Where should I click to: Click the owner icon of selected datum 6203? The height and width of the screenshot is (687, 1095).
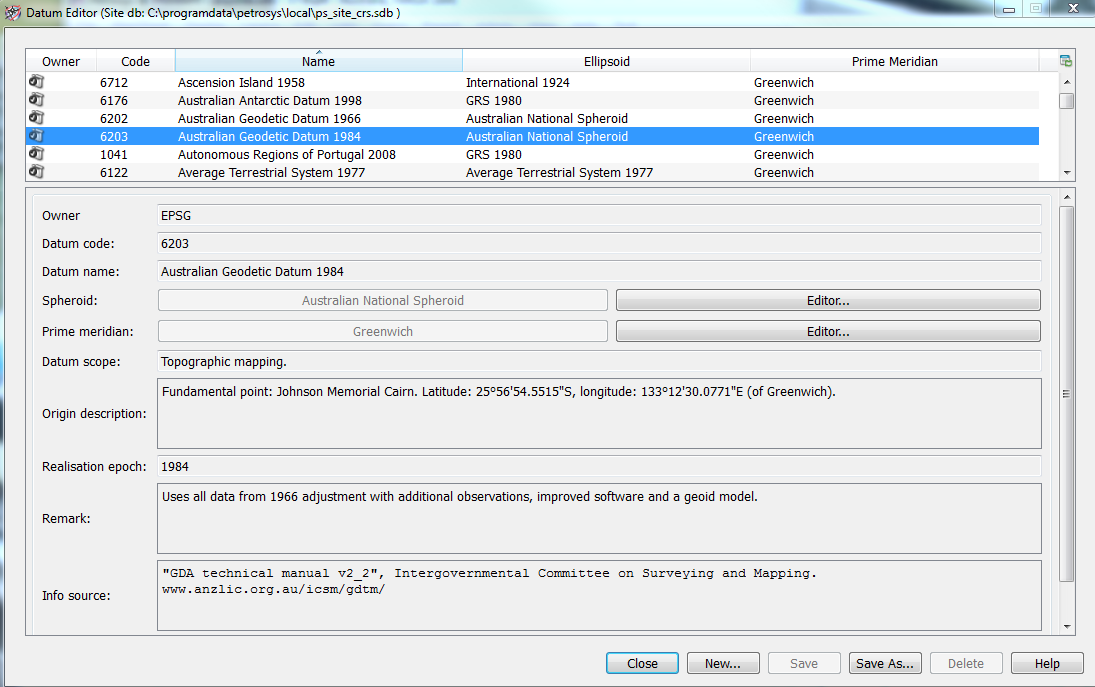click(x=36, y=136)
